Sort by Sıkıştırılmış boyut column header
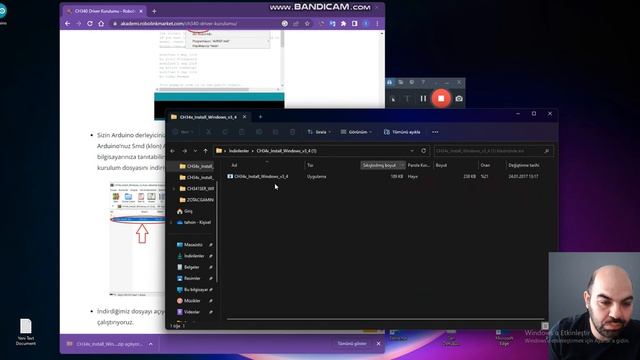Viewport: 640px width, 360px height. click(x=382, y=165)
